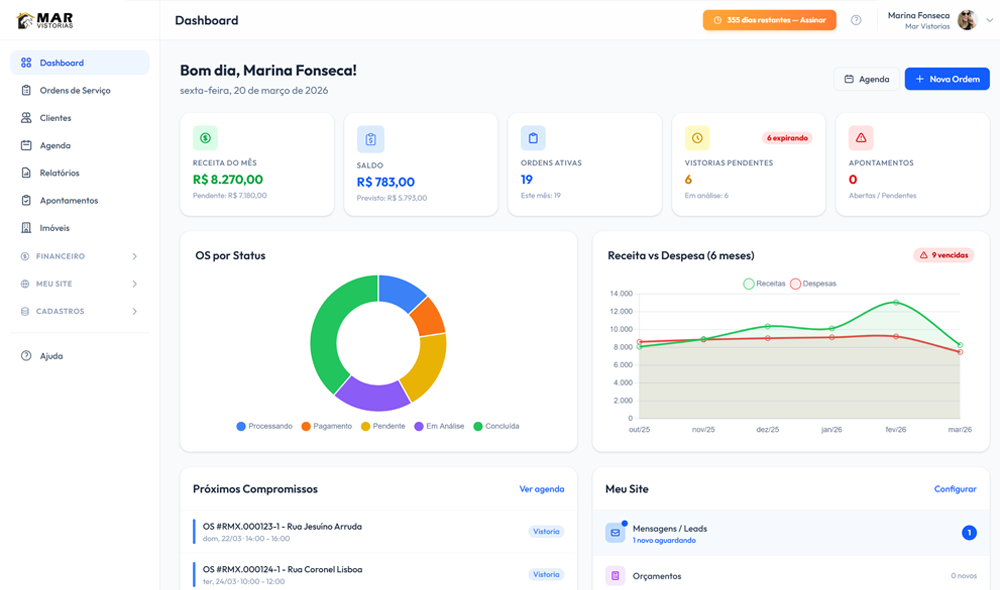Open the Ver agenda link

click(541, 489)
